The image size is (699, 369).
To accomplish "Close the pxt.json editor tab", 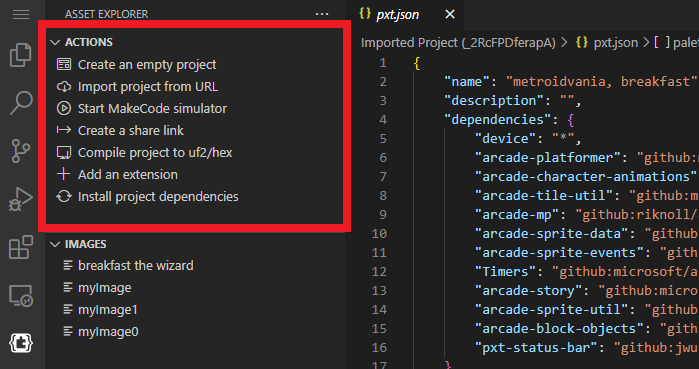I will 450,15.
